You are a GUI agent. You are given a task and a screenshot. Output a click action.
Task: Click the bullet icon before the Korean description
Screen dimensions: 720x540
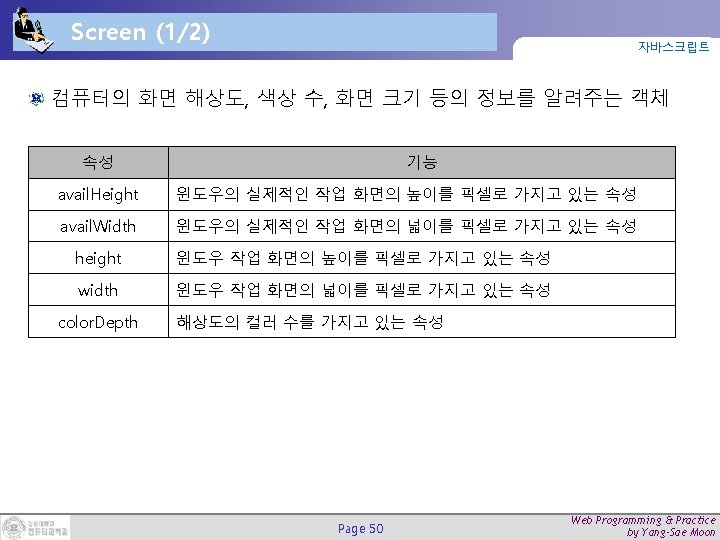click(x=36, y=98)
